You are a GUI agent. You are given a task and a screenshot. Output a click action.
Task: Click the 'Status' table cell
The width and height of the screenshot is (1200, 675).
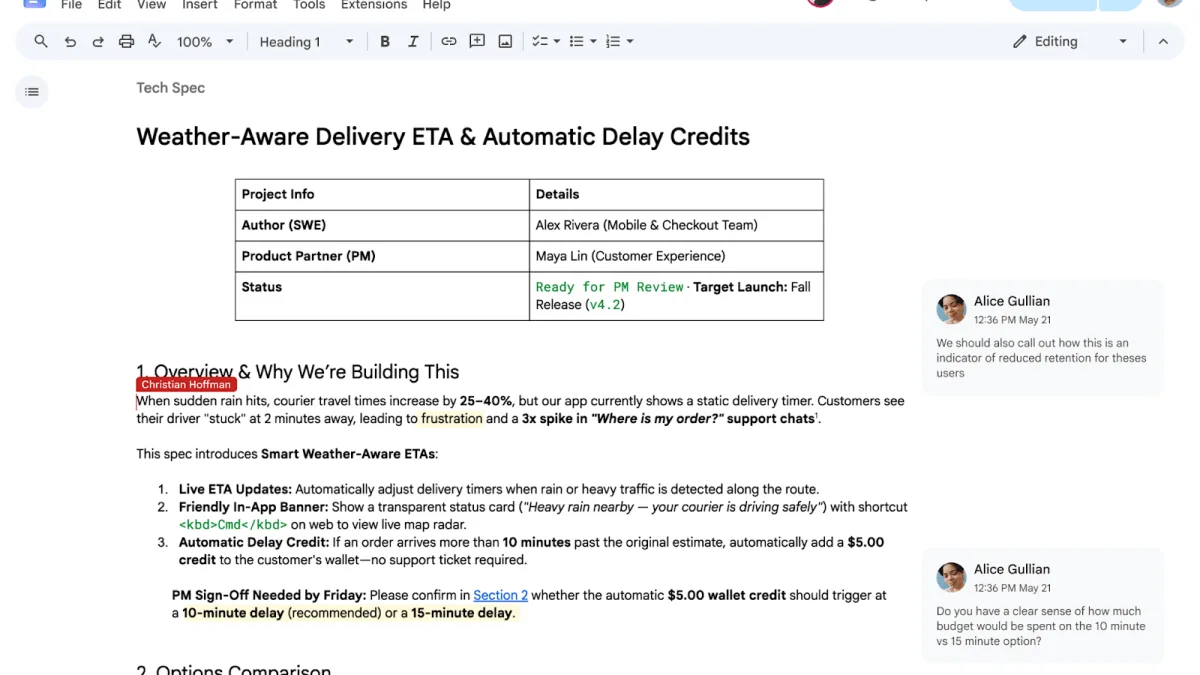[382, 296]
